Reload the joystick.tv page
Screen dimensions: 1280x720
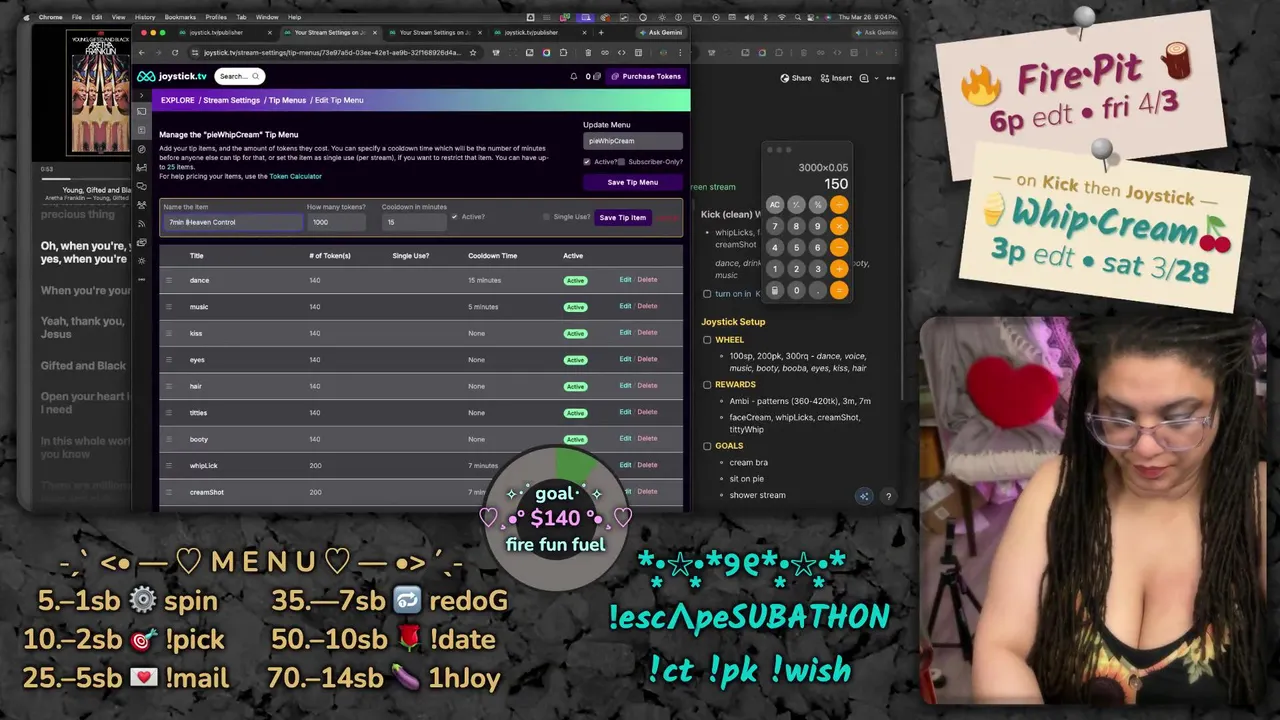(x=175, y=53)
